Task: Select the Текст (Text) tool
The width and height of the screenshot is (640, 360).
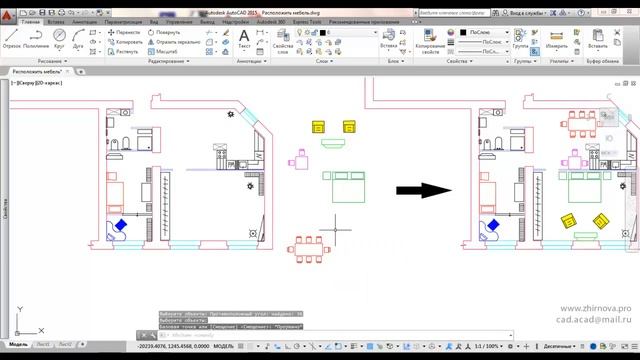Action: 244,39
